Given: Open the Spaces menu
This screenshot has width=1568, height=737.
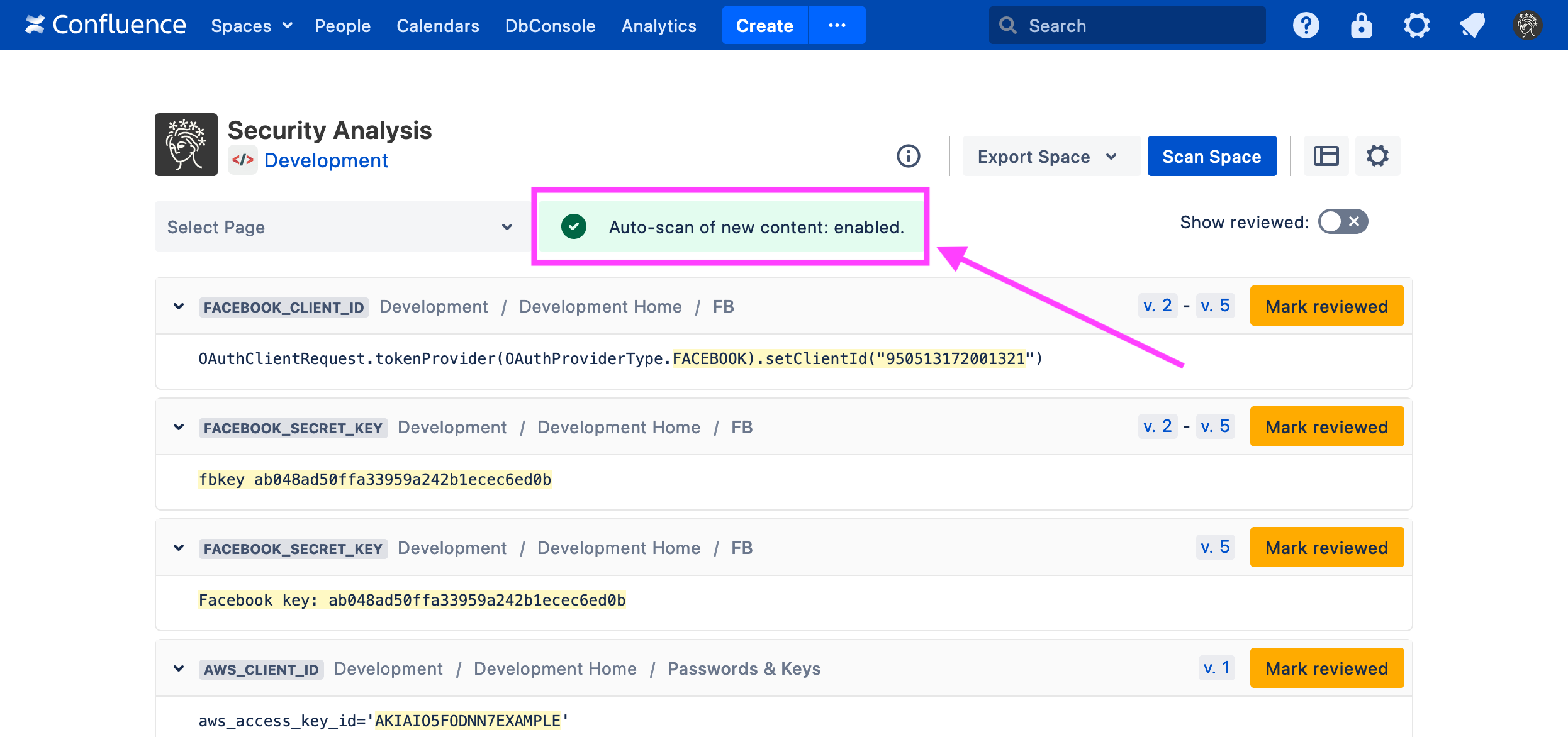Looking at the screenshot, I should pyautogui.click(x=251, y=26).
